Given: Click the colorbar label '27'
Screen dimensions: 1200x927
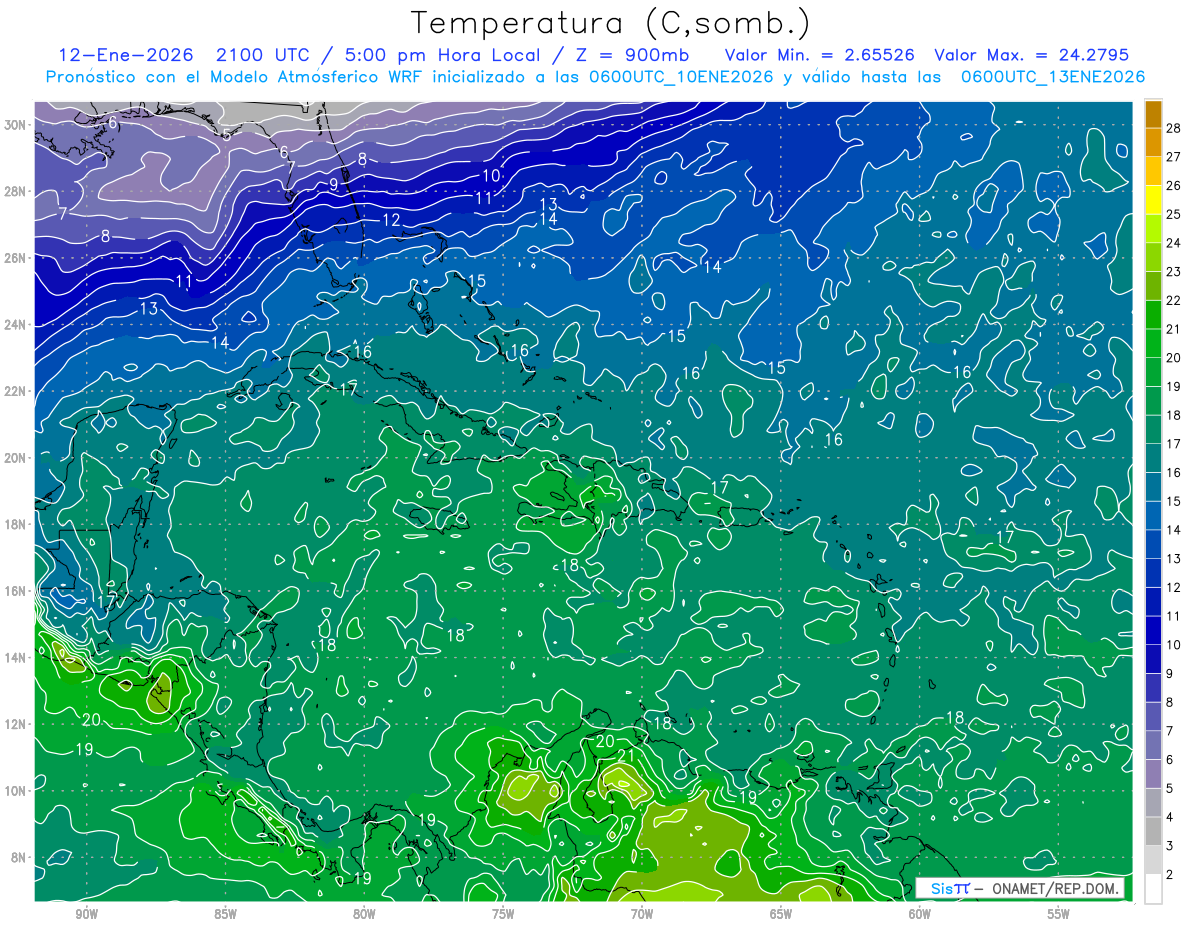Looking at the screenshot, I should (x=1174, y=157).
